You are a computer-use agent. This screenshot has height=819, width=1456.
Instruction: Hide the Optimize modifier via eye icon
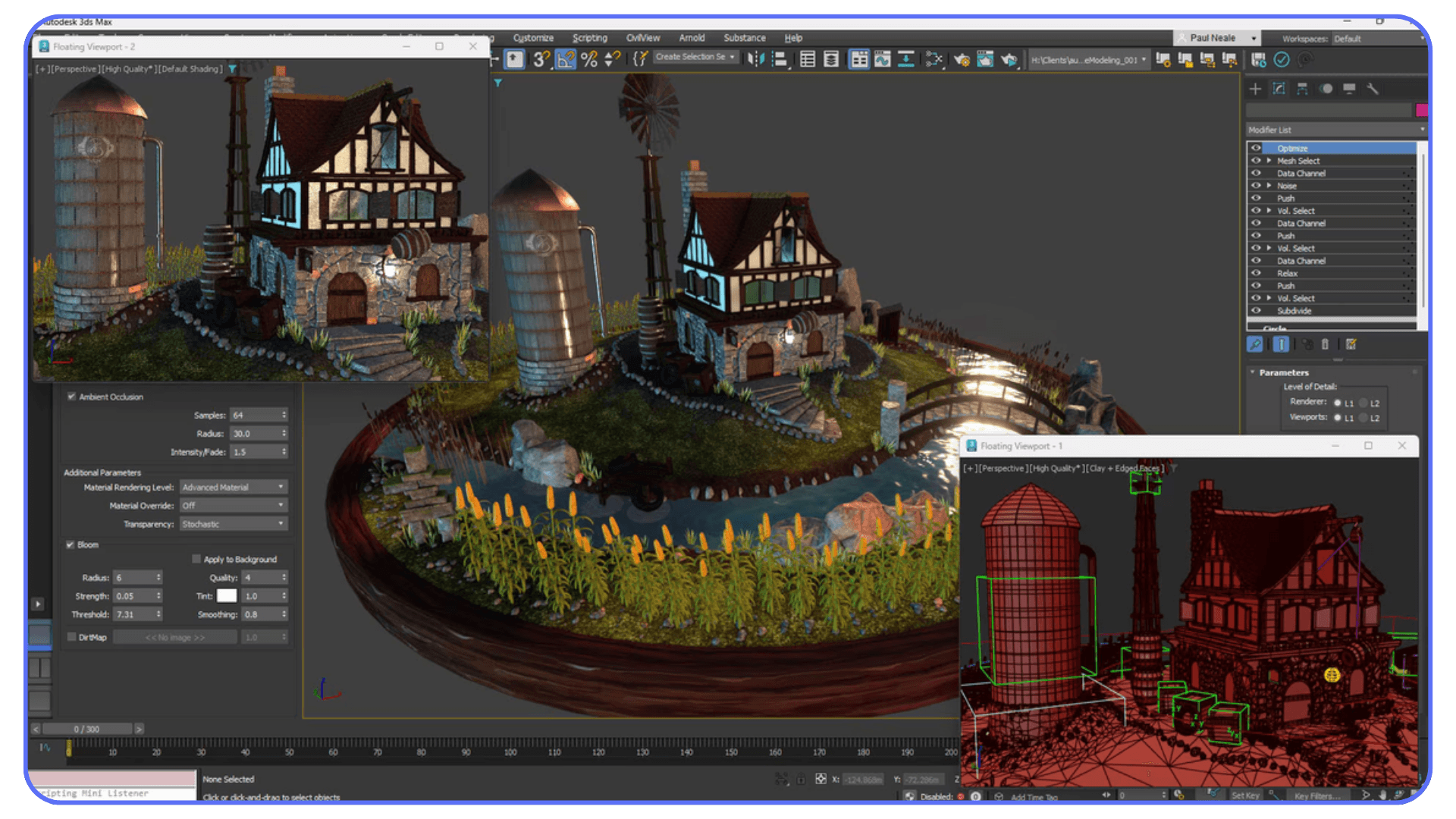coord(1256,149)
